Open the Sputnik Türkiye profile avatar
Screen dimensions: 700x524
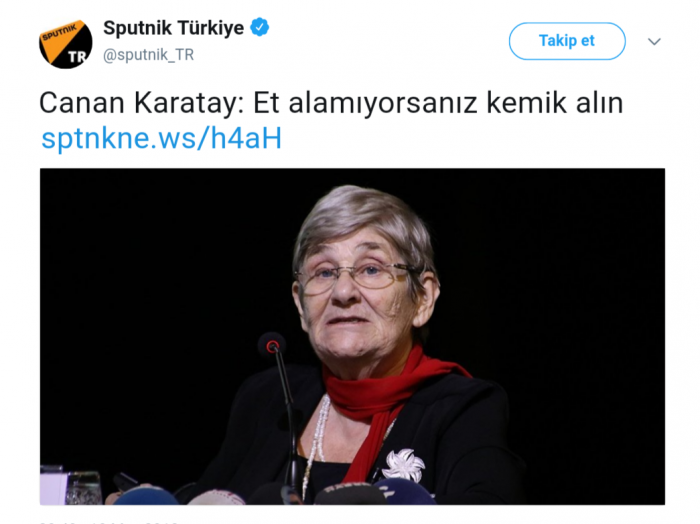click(66, 44)
